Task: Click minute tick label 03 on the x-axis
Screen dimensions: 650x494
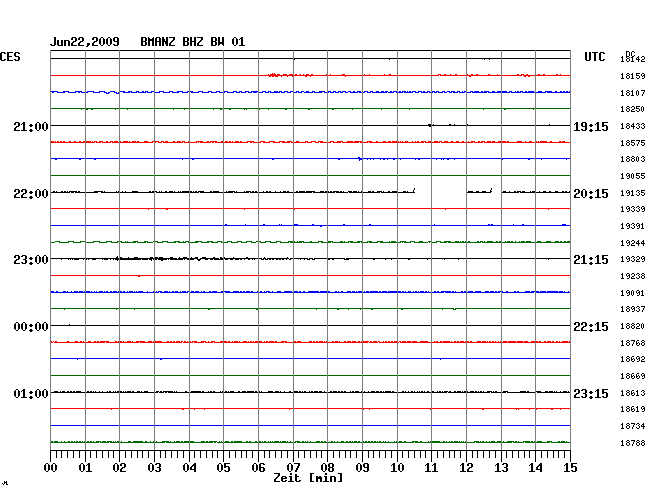Action: point(154,468)
